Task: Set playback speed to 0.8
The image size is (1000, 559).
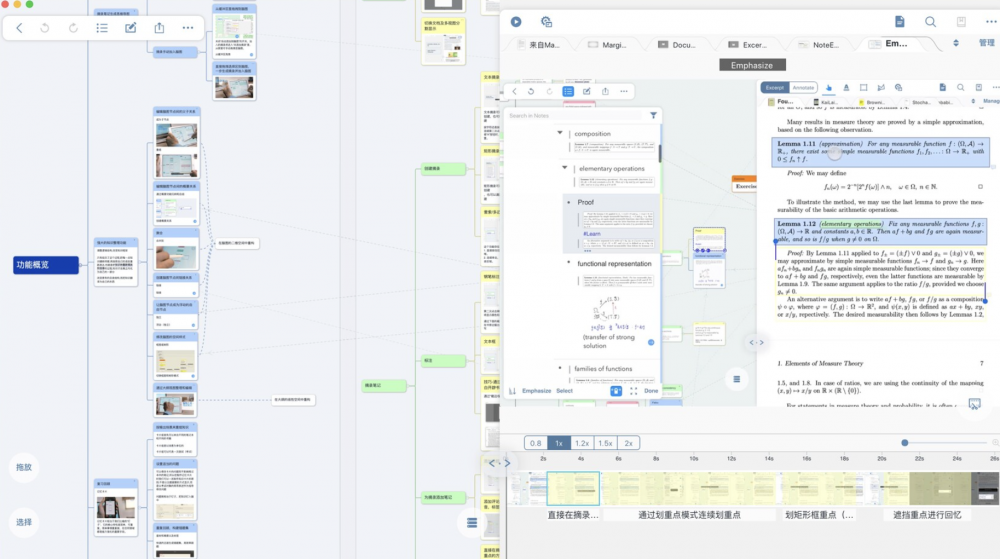Action: tap(536, 443)
